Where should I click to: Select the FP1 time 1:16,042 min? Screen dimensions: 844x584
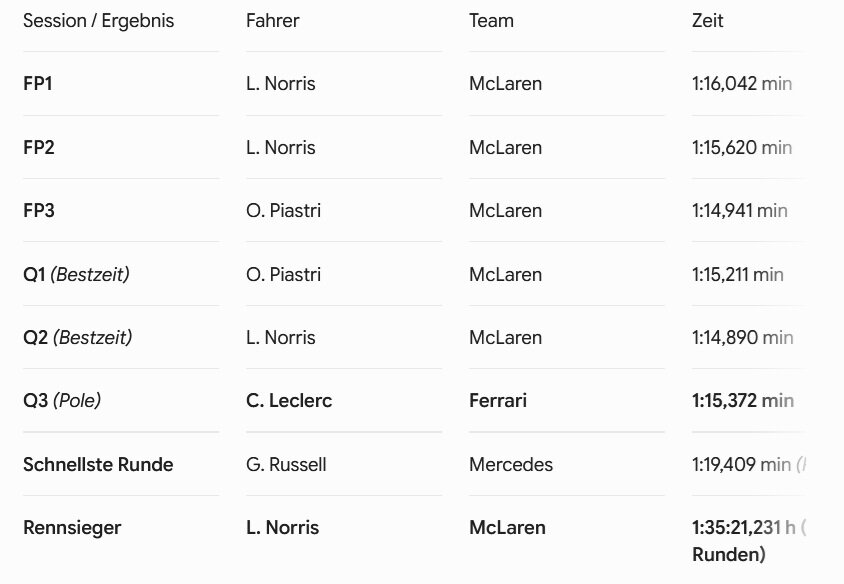click(x=742, y=84)
